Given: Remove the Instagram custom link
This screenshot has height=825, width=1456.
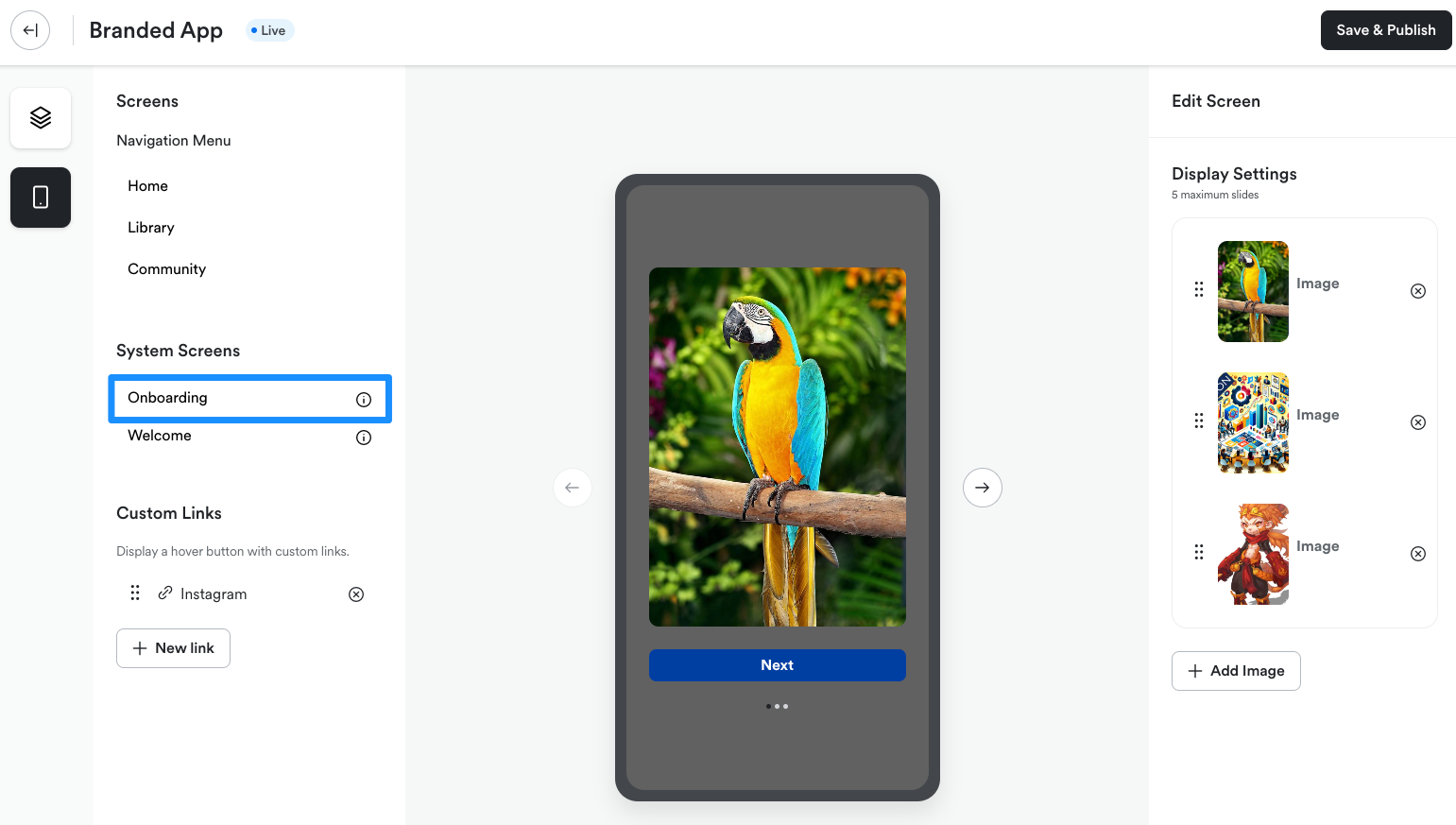Looking at the screenshot, I should (356, 594).
